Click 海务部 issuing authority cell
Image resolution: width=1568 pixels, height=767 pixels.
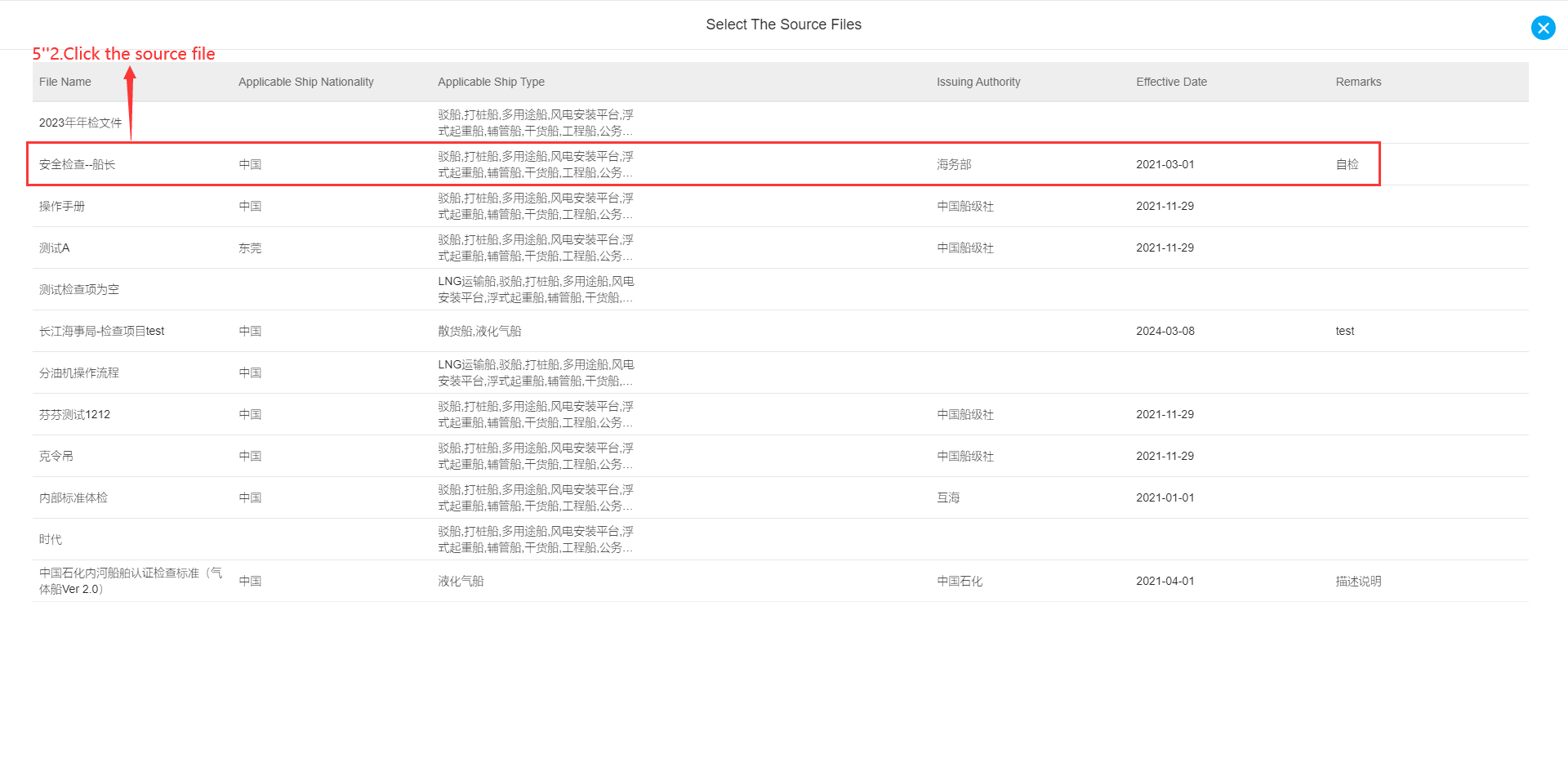click(954, 164)
